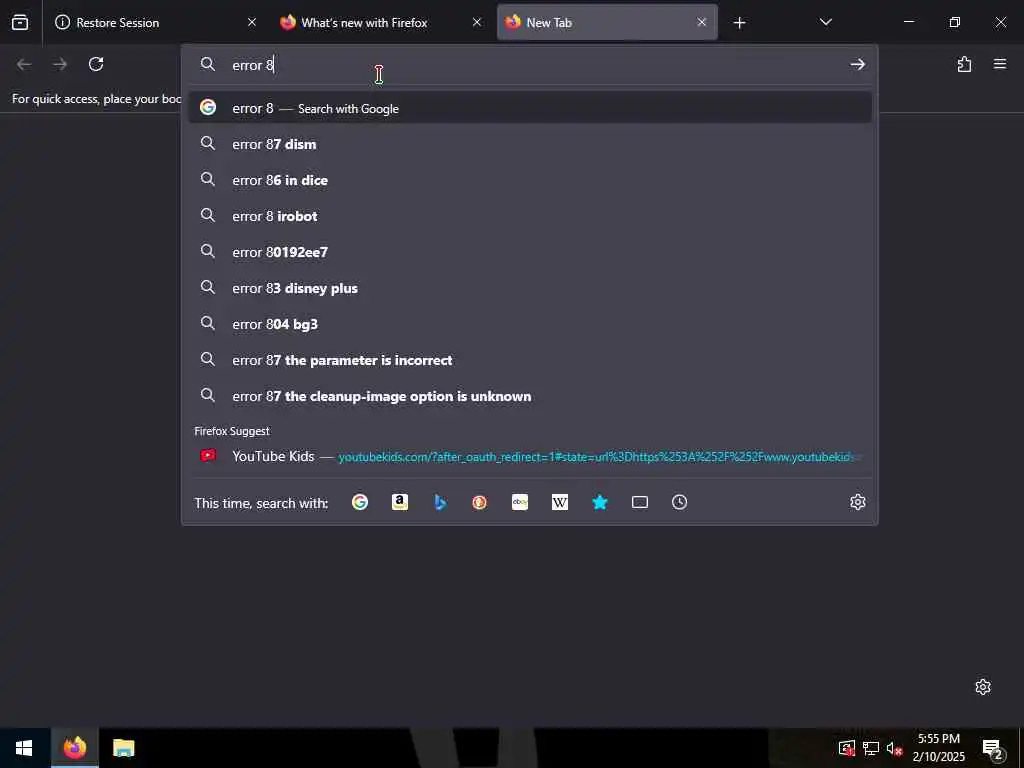Viewport: 1024px width, 768px height.
Task: Close the Restore Session tab
Action: click(251, 23)
